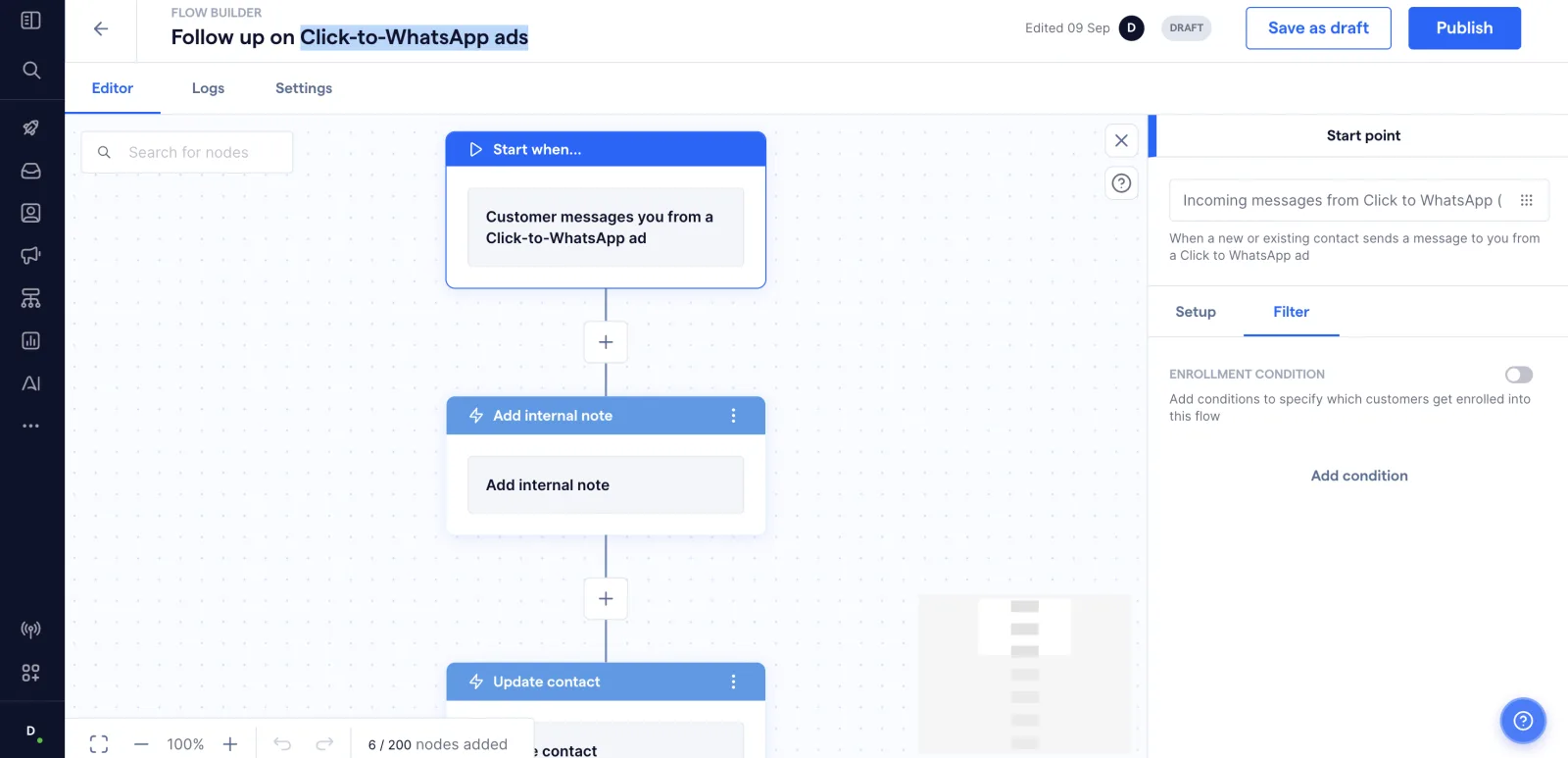Close the Start point panel
The height and width of the screenshot is (758, 1568).
click(x=1122, y=140)
